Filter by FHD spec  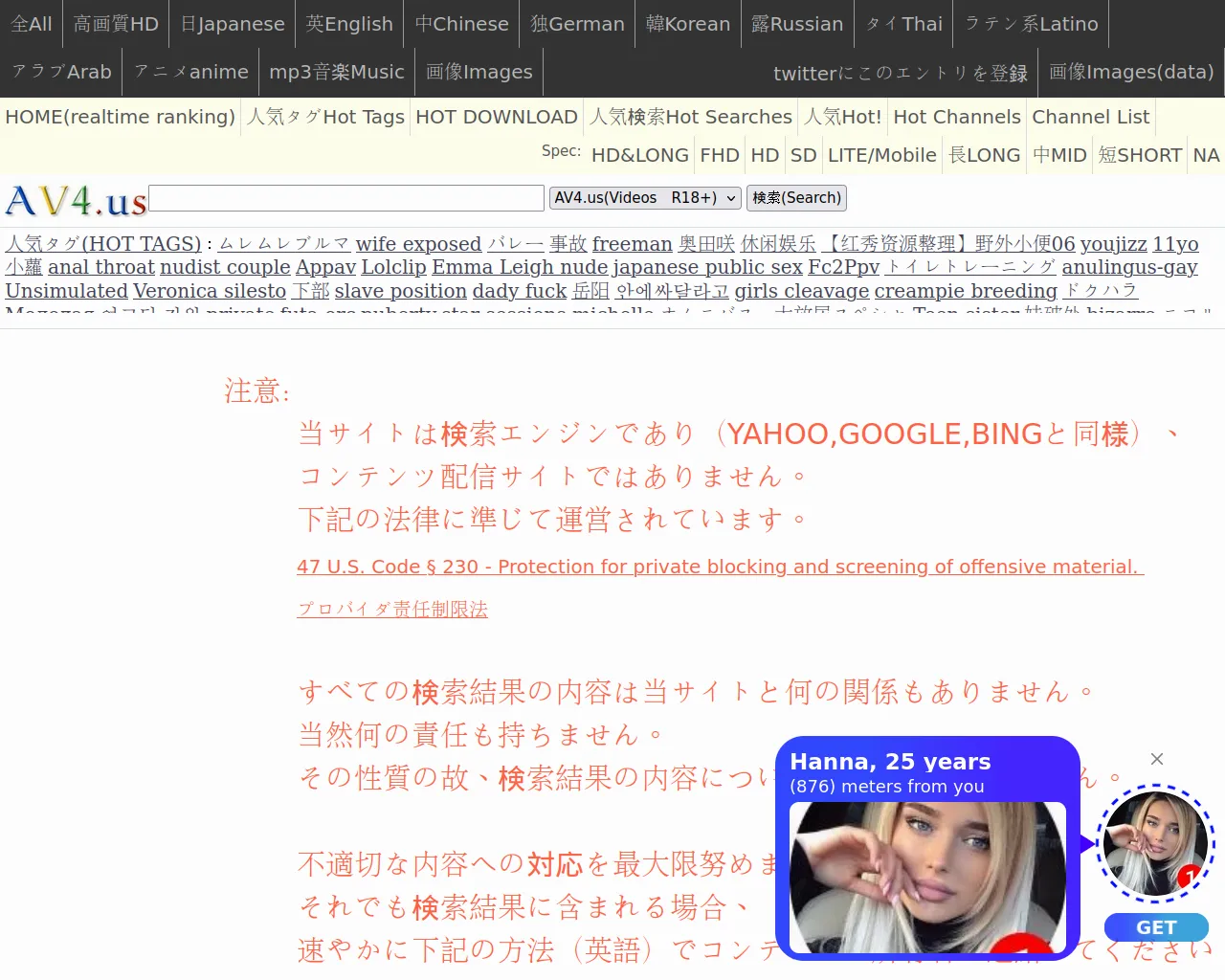click(x=719, y=155)
